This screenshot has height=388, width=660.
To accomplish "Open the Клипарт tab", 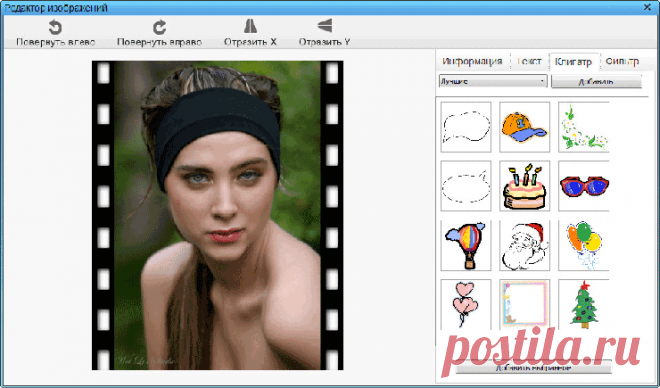I will click(x=573, y=62).
